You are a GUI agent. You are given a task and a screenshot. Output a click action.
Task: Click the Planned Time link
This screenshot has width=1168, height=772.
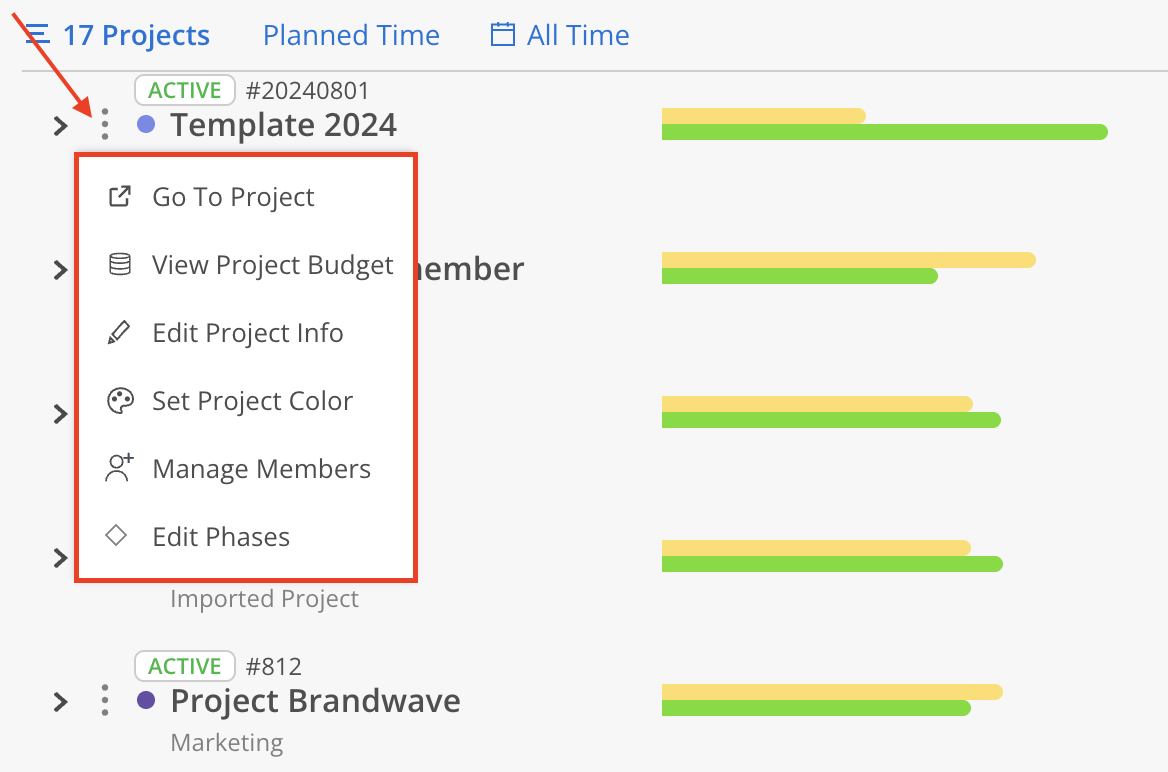pos(351,36)
